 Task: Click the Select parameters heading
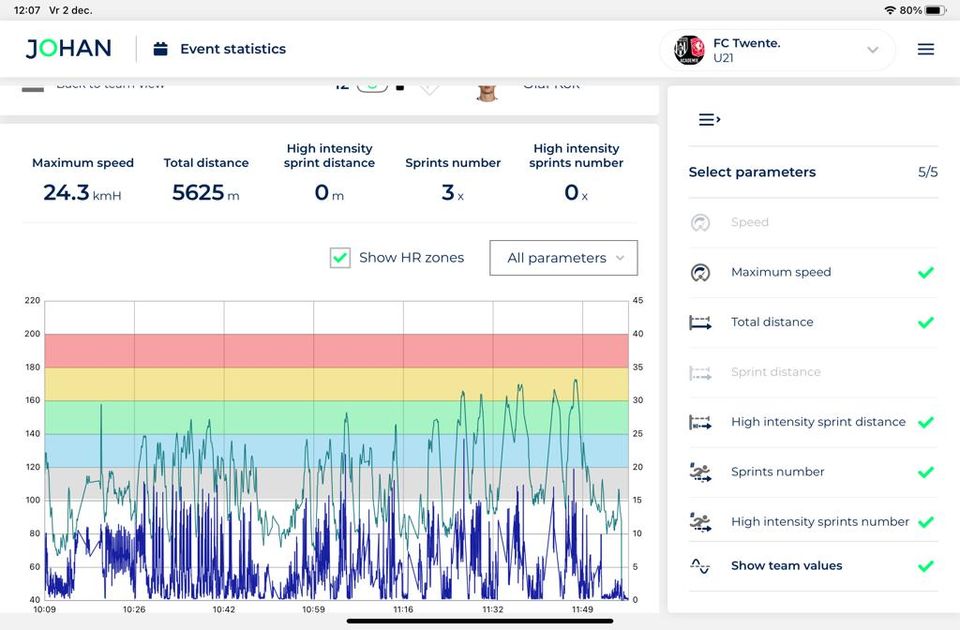[x=751, y=172]
